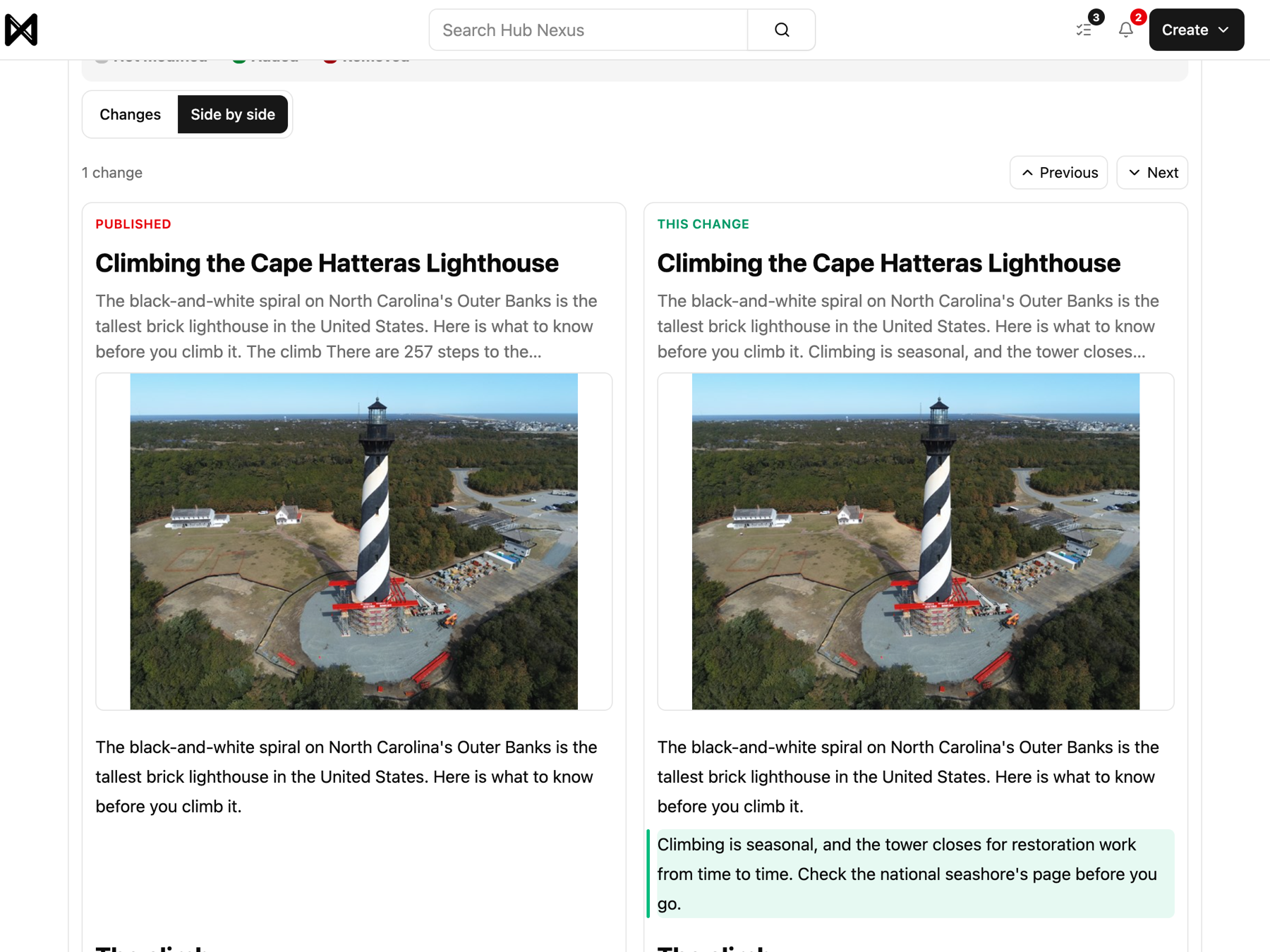
Task: Click the This Change article title
Action: pos(888,263)
